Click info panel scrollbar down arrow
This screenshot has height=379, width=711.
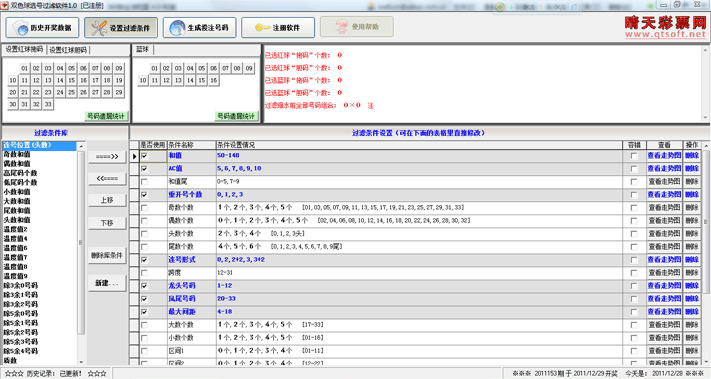tap(706, 118)
